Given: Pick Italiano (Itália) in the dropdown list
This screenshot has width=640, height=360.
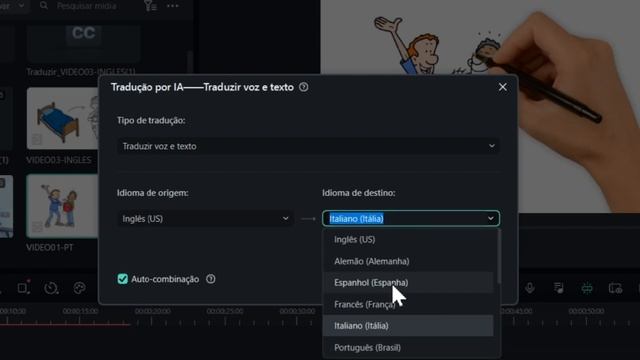Looking at the screenshot, I should (408, 326).
